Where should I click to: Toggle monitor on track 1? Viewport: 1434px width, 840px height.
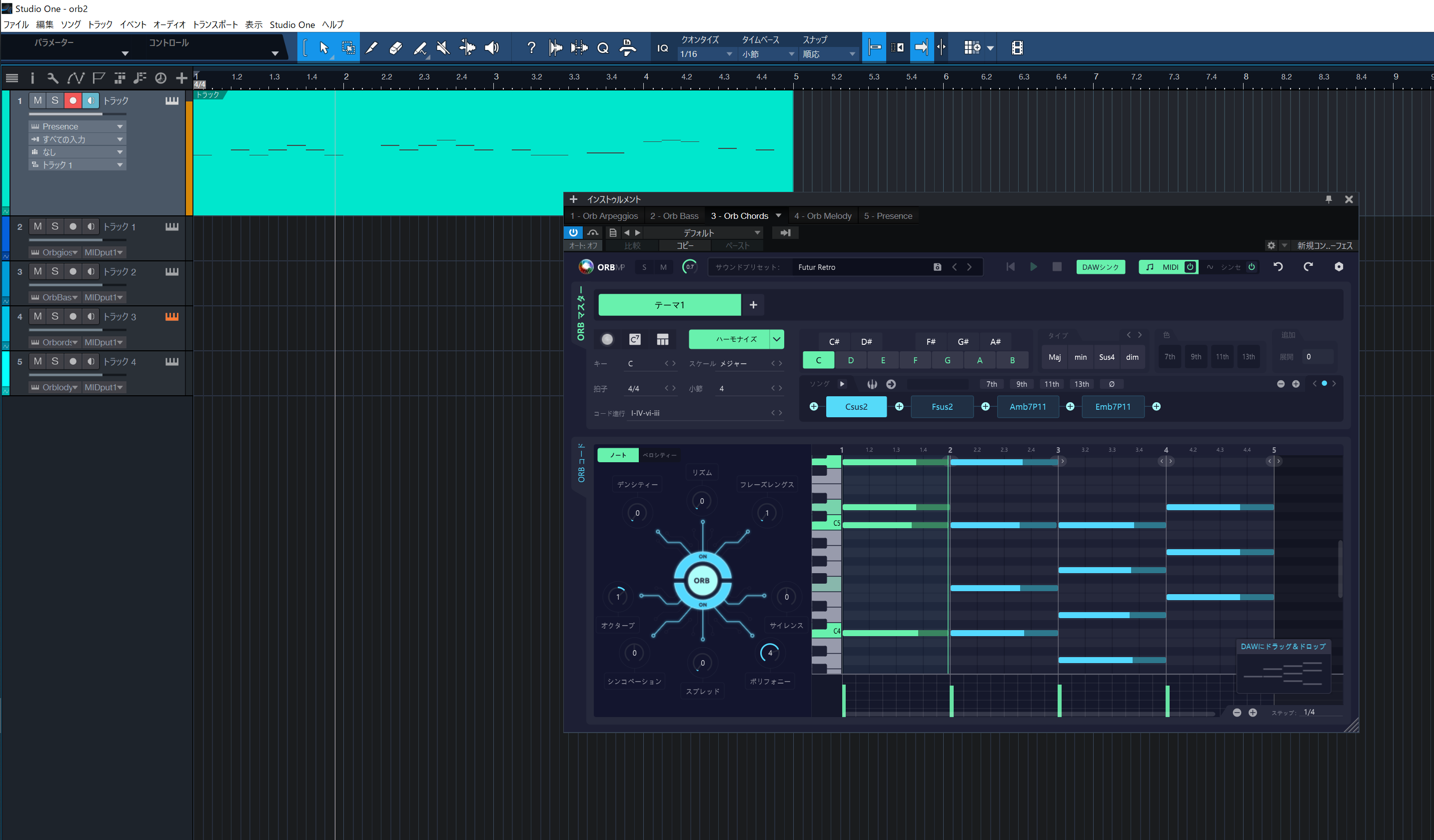(x=90, y=100)
